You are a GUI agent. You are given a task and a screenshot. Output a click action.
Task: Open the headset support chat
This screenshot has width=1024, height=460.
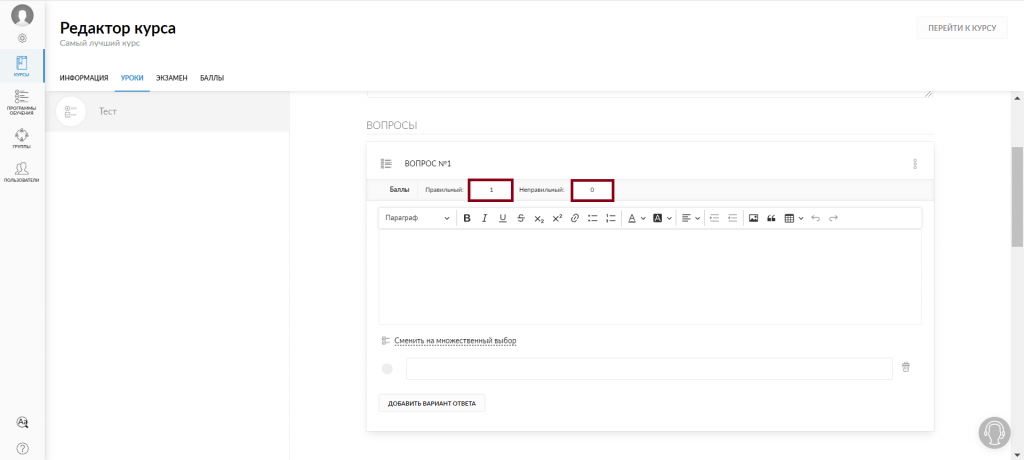pyautogui.click(x=995, y=432)
